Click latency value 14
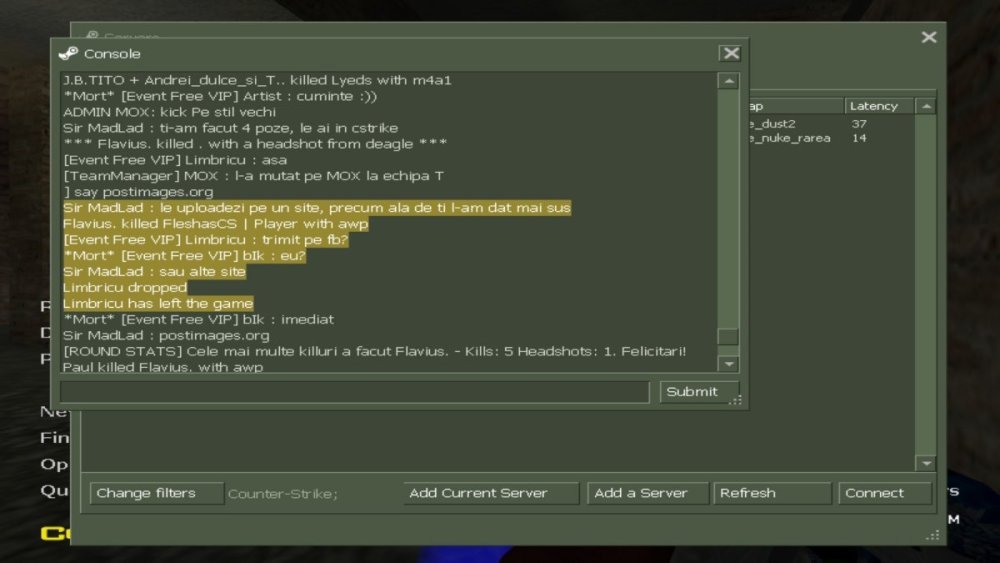The width and height of the screenshot is (1000, 563). pyautogui.click(x=859, y=138)
